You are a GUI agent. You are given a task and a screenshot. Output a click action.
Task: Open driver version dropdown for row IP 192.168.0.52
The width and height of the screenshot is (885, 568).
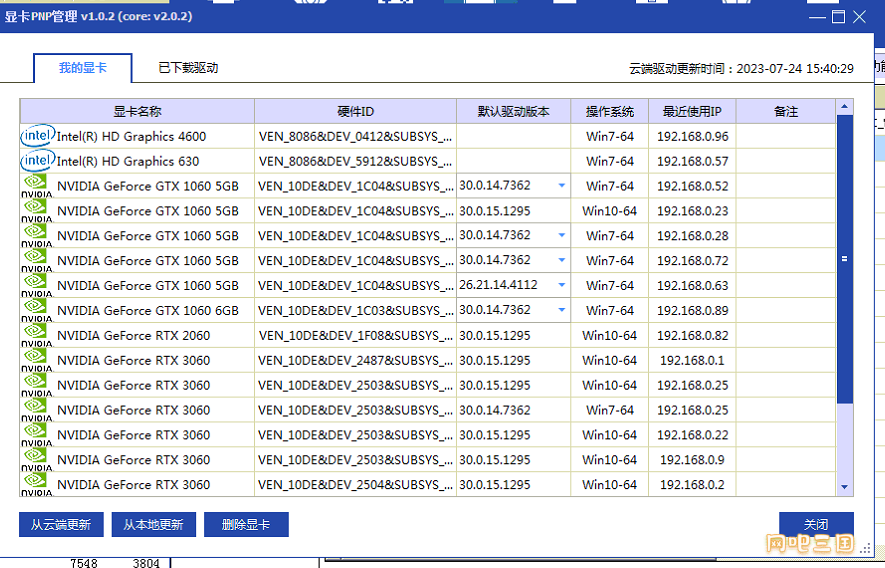(562, 186)
